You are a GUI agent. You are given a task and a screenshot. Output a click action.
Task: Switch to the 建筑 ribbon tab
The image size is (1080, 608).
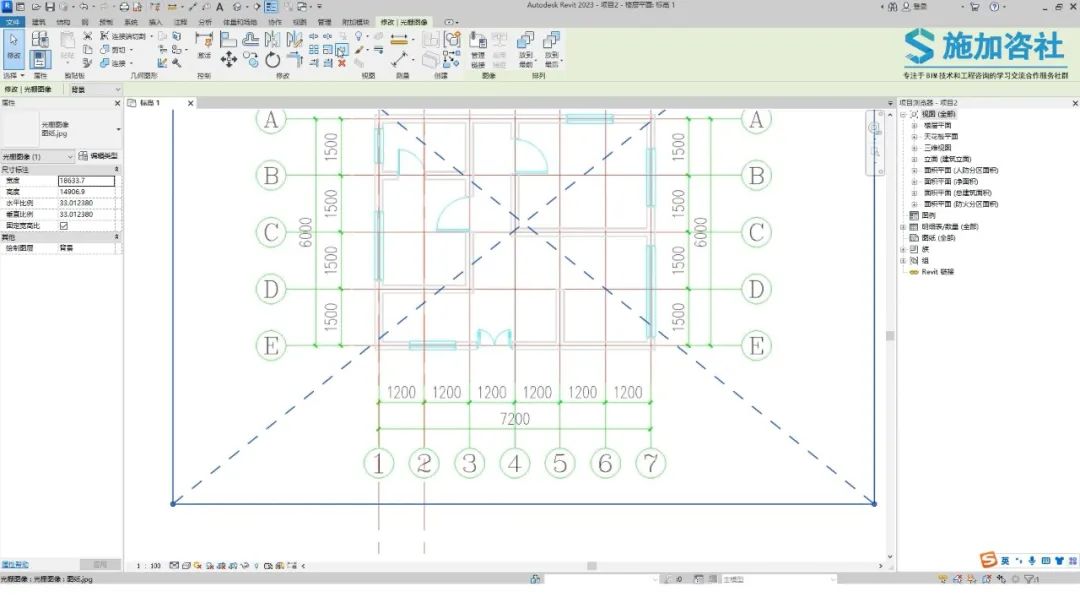(x=38, y=22)
